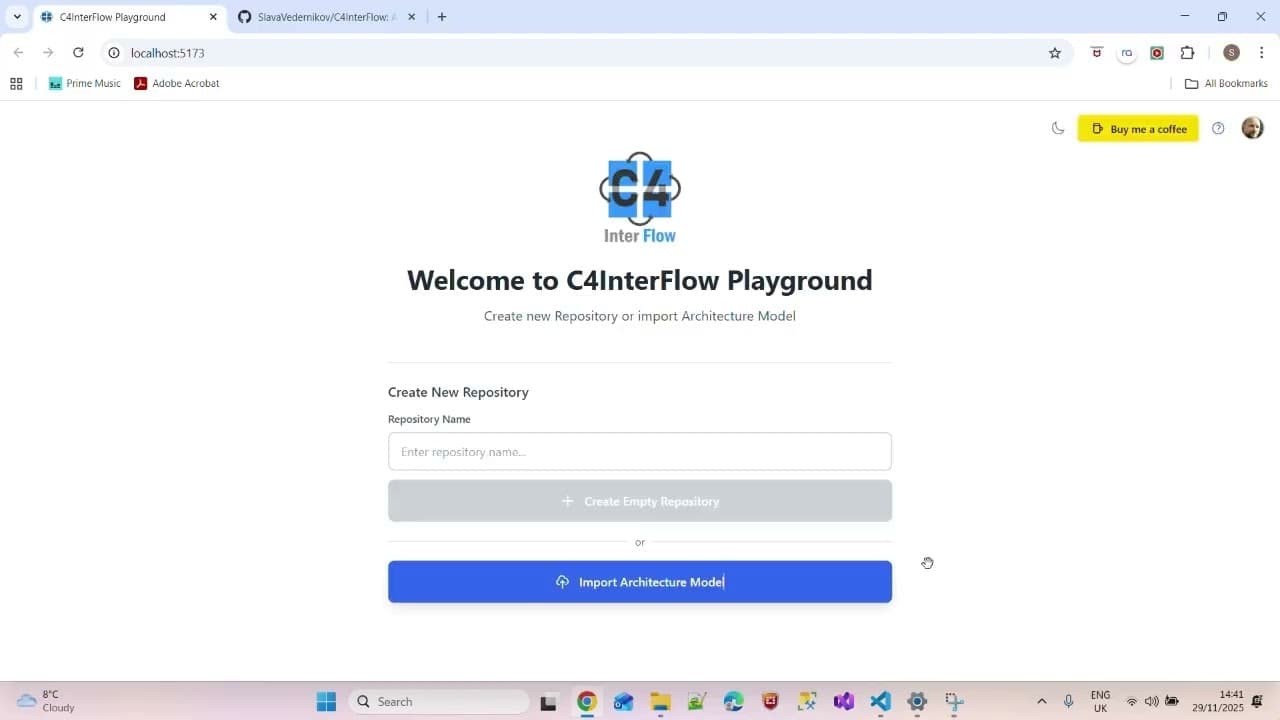This screenshot has width=1280, height=720.
Task: Switch to the SlavaVedernikov/C4InterFlow tab
Action: pos(320,17)
